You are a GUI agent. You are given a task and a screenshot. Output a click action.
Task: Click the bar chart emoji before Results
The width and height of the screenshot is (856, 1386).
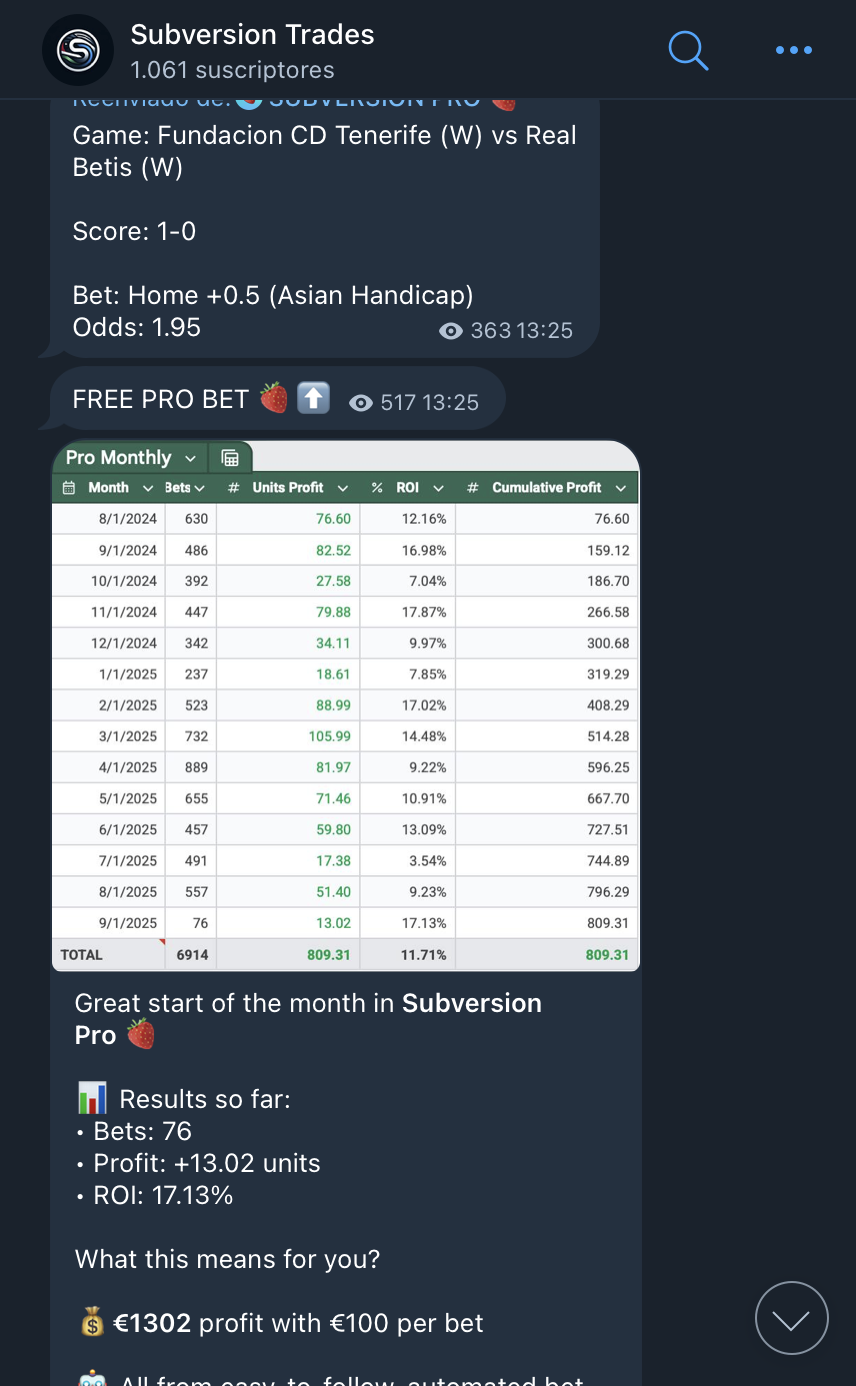92,1100
